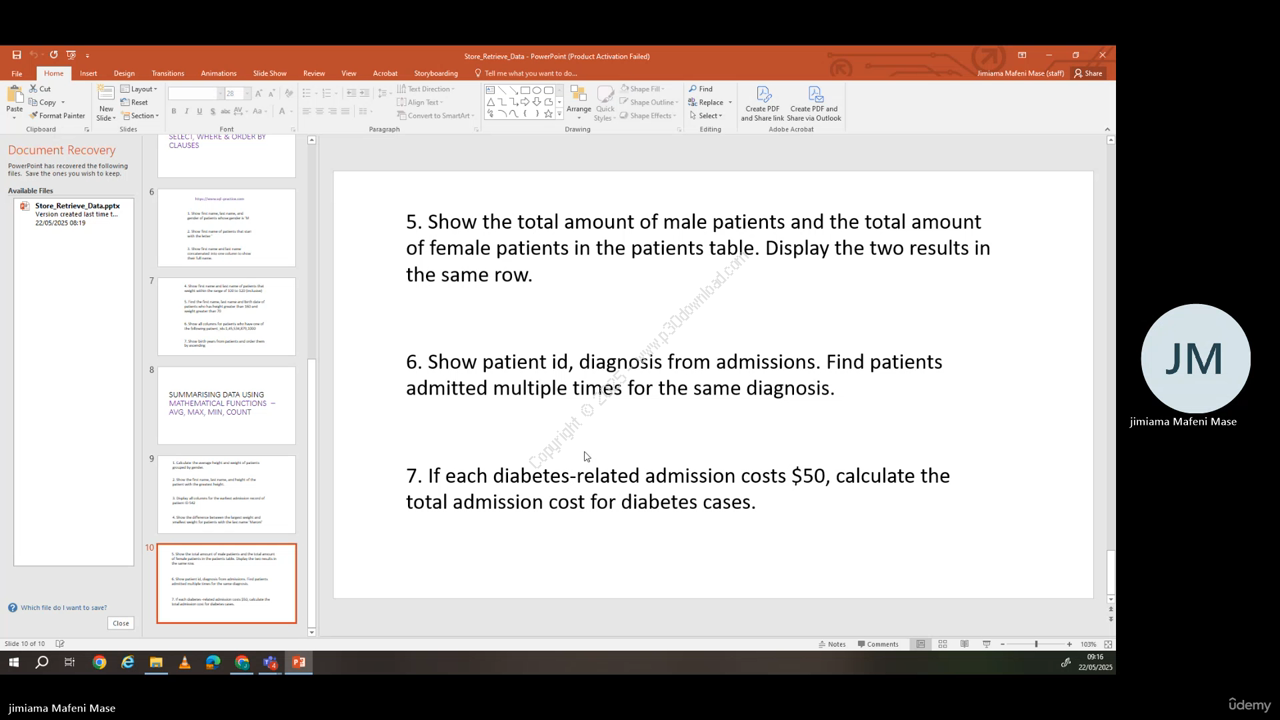This screenshot has width=1280, height=720.
Task: Toggle the Notes pane
Action: (x=832, y=644)
